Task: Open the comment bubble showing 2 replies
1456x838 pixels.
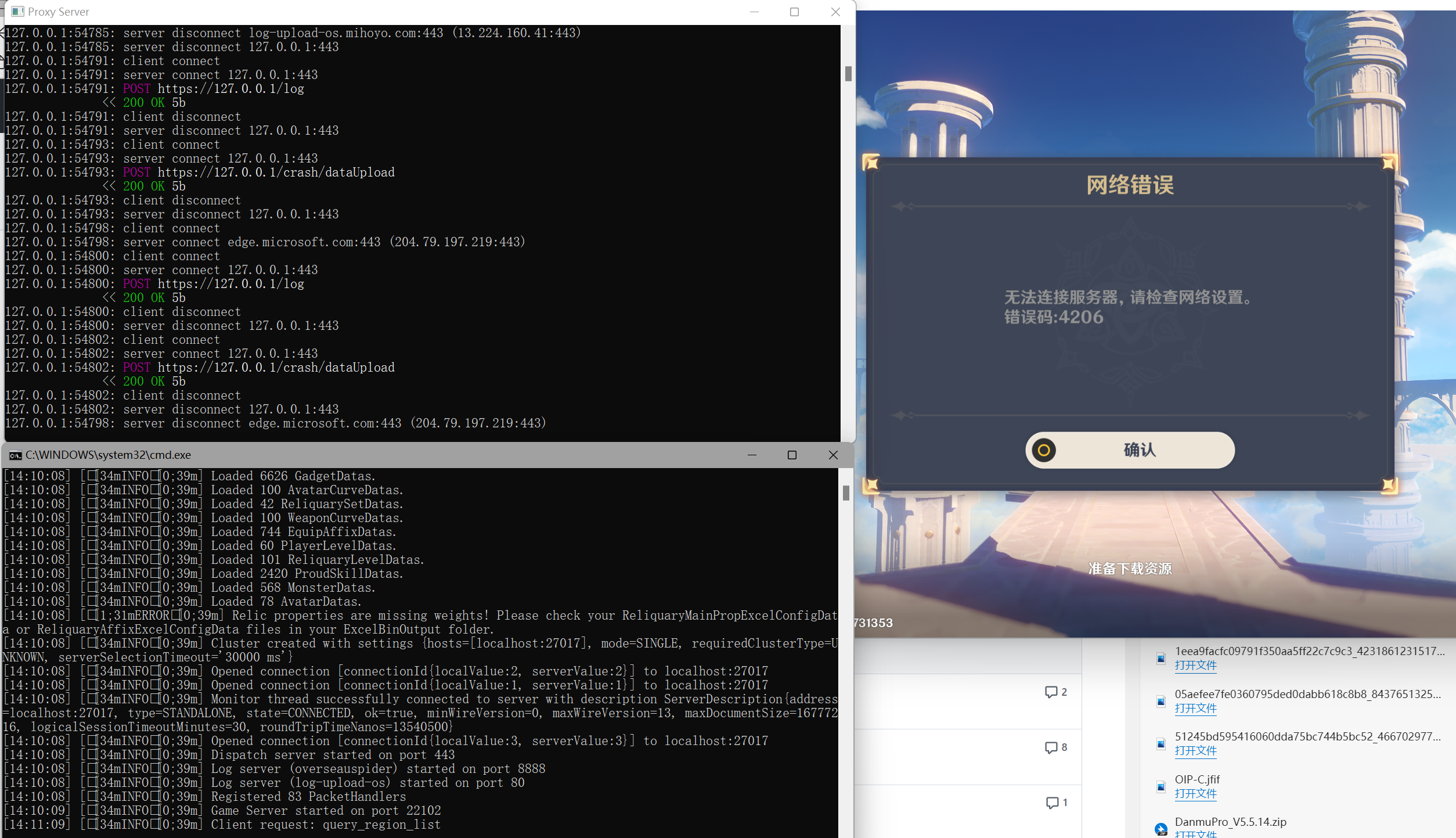Action: [x=1055, y=692]
